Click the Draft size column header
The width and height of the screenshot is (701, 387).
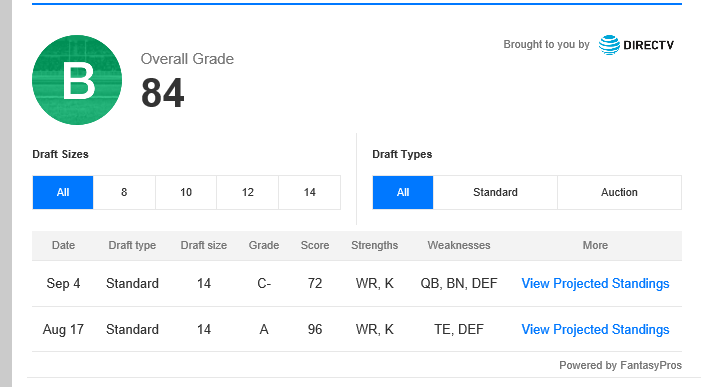204,245
